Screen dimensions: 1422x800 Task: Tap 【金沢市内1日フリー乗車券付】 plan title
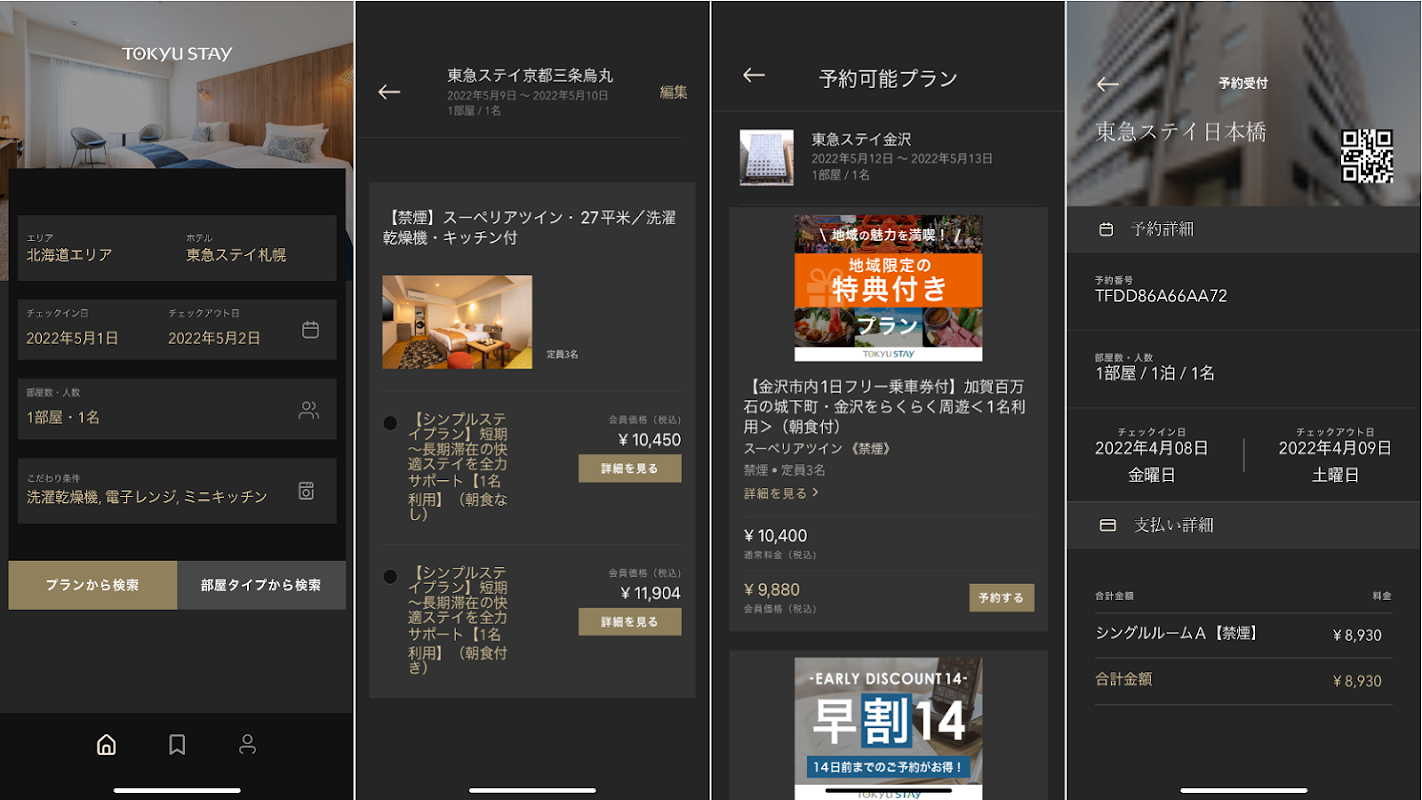pyautogui.click(x=884, y=407)
